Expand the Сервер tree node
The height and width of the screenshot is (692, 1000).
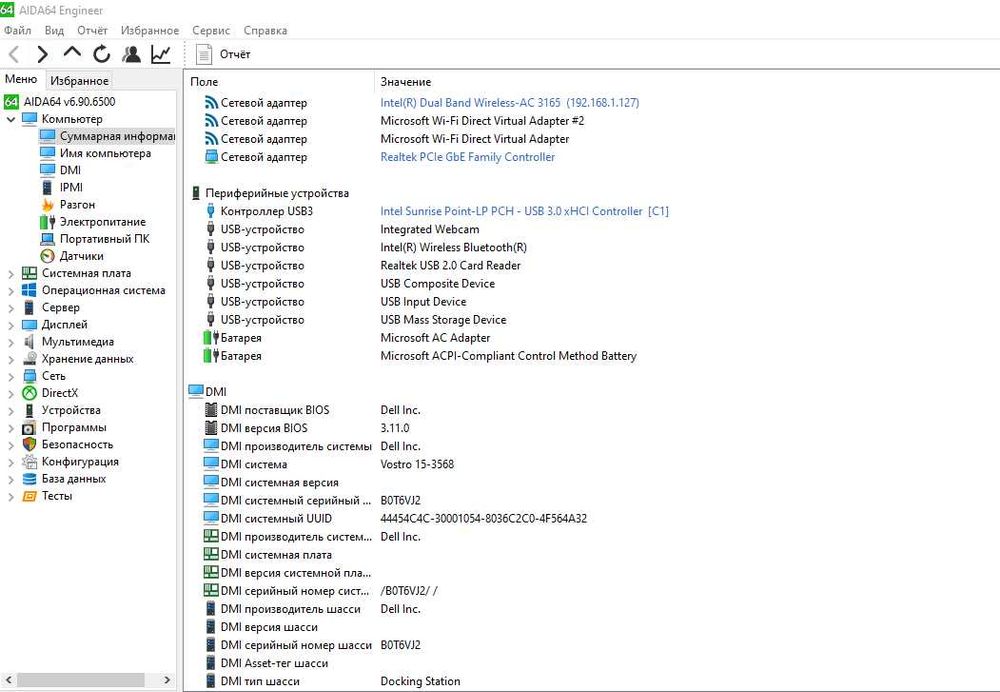point(11,308)
